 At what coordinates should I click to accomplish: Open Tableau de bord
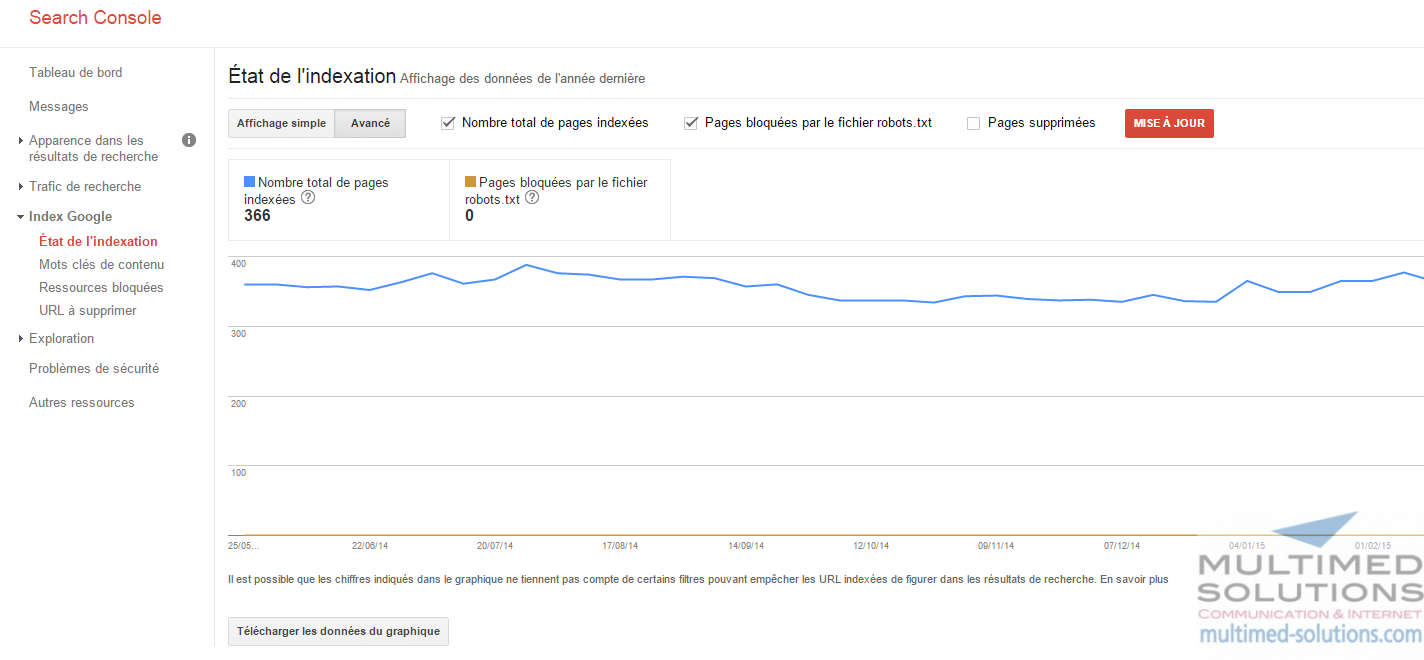point(76,73)
